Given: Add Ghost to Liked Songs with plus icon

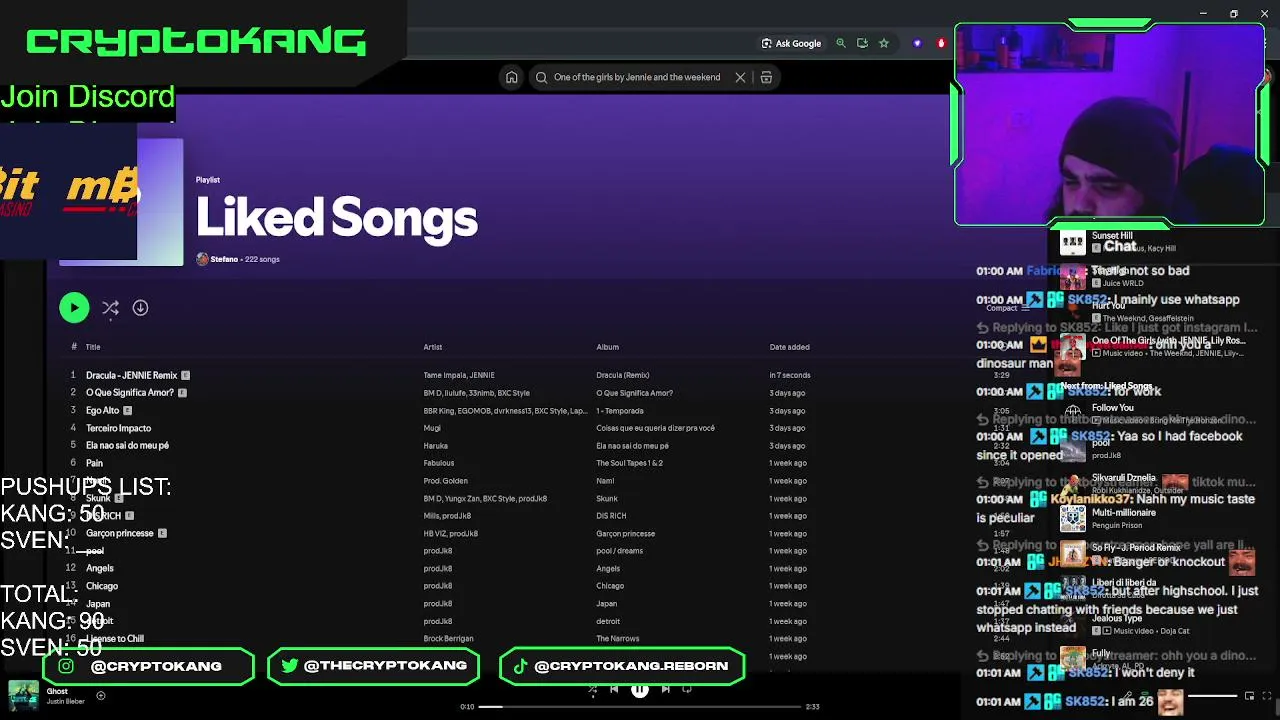Looking at the screenshot, I should [x=100, y=695].
